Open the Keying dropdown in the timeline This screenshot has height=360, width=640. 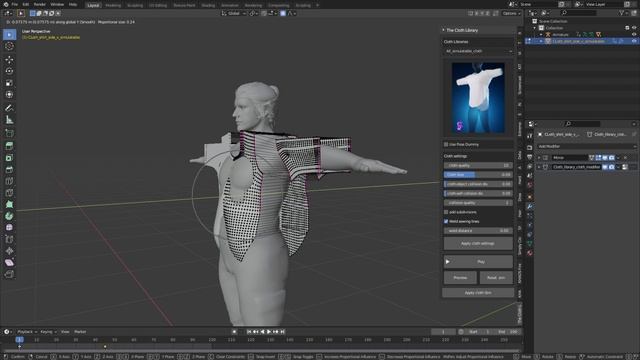point(48,332)
